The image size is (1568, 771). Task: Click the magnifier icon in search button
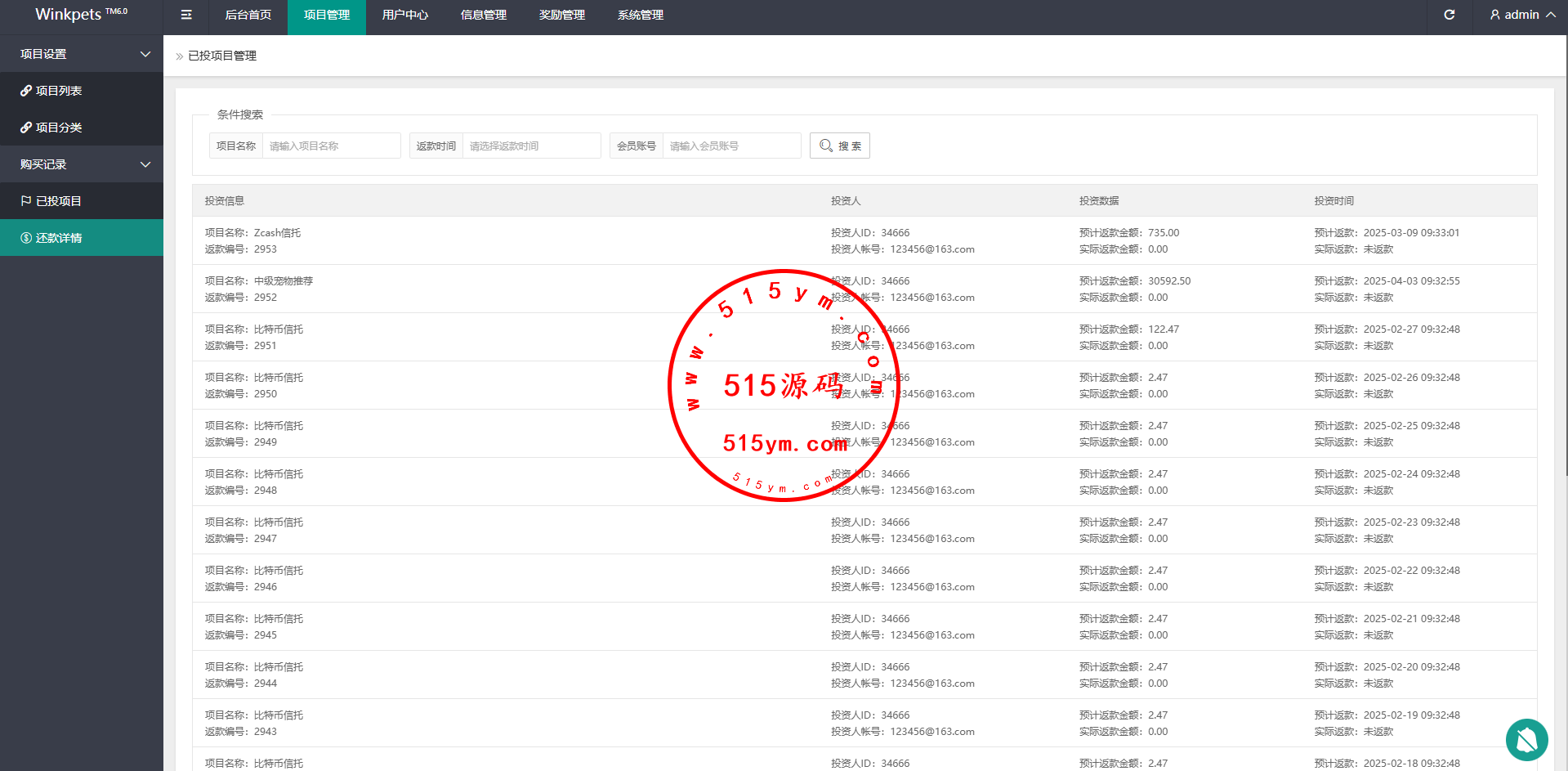pyautogui.click(x=826, y=146)
